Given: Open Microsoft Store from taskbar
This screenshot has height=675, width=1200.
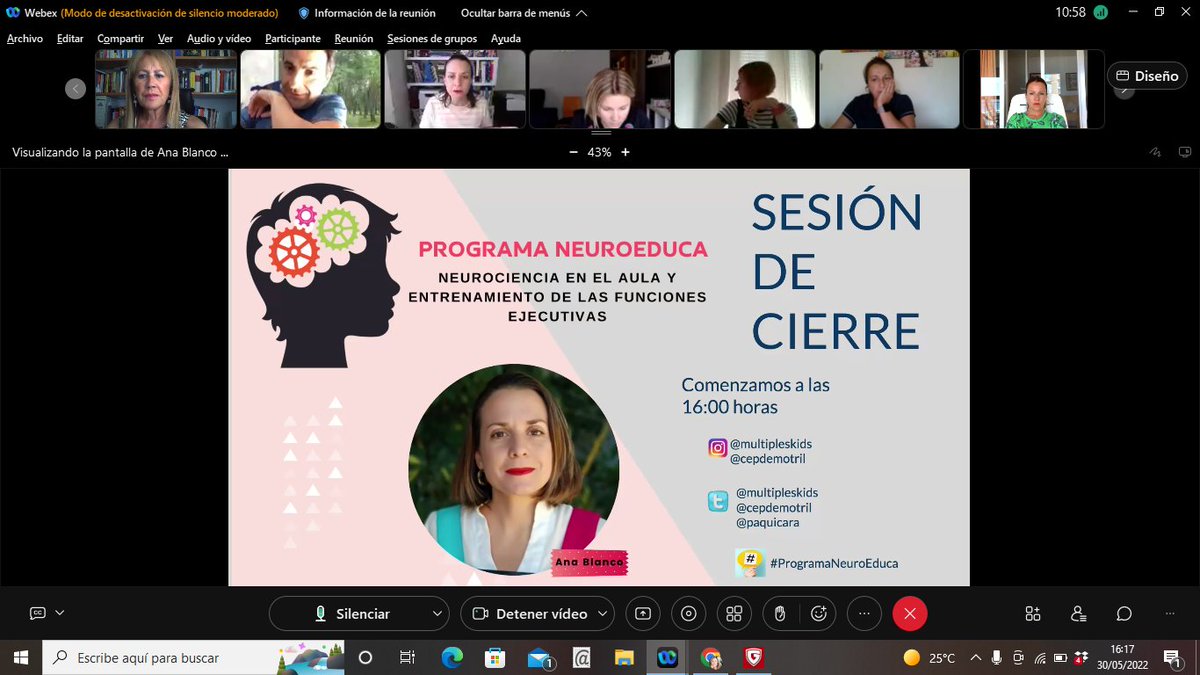Looking at the screenshot, I should coord(495,657).
